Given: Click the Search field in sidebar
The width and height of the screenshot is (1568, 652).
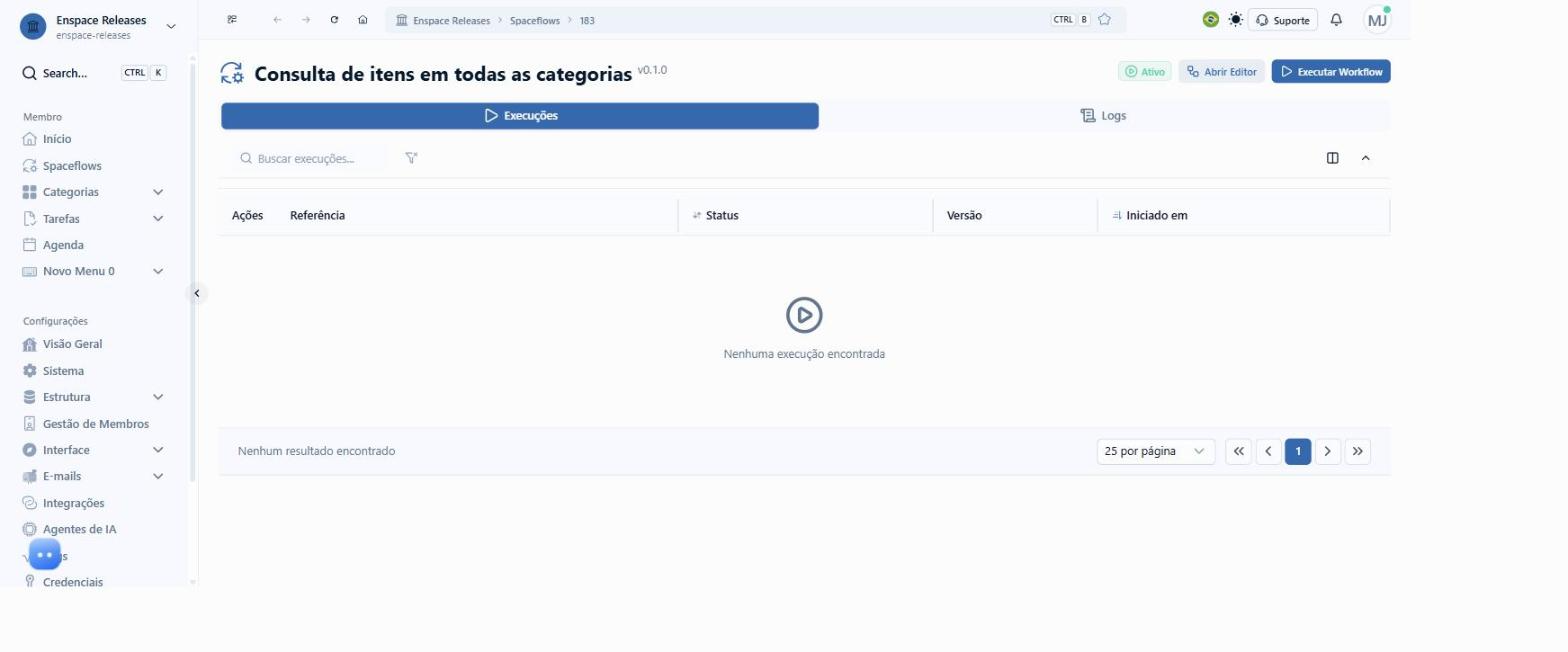Looking at the screenshot, I should point(94,73).
